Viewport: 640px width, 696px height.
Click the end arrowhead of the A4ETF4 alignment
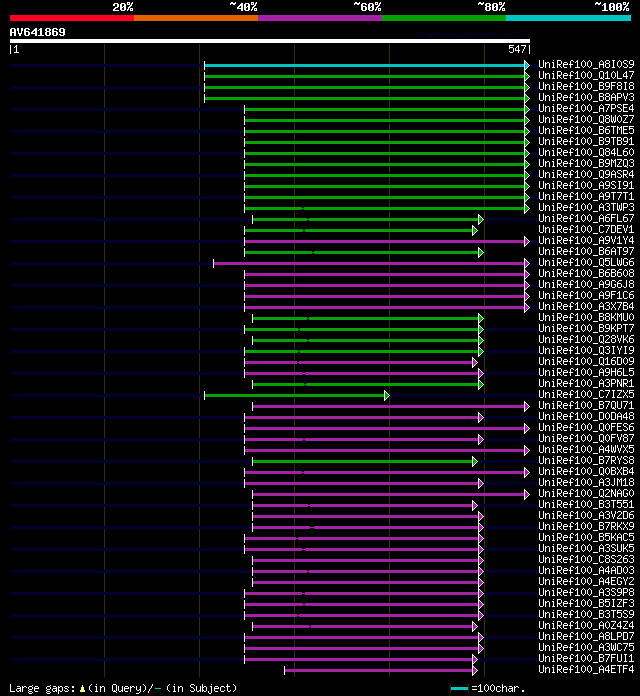475,670
